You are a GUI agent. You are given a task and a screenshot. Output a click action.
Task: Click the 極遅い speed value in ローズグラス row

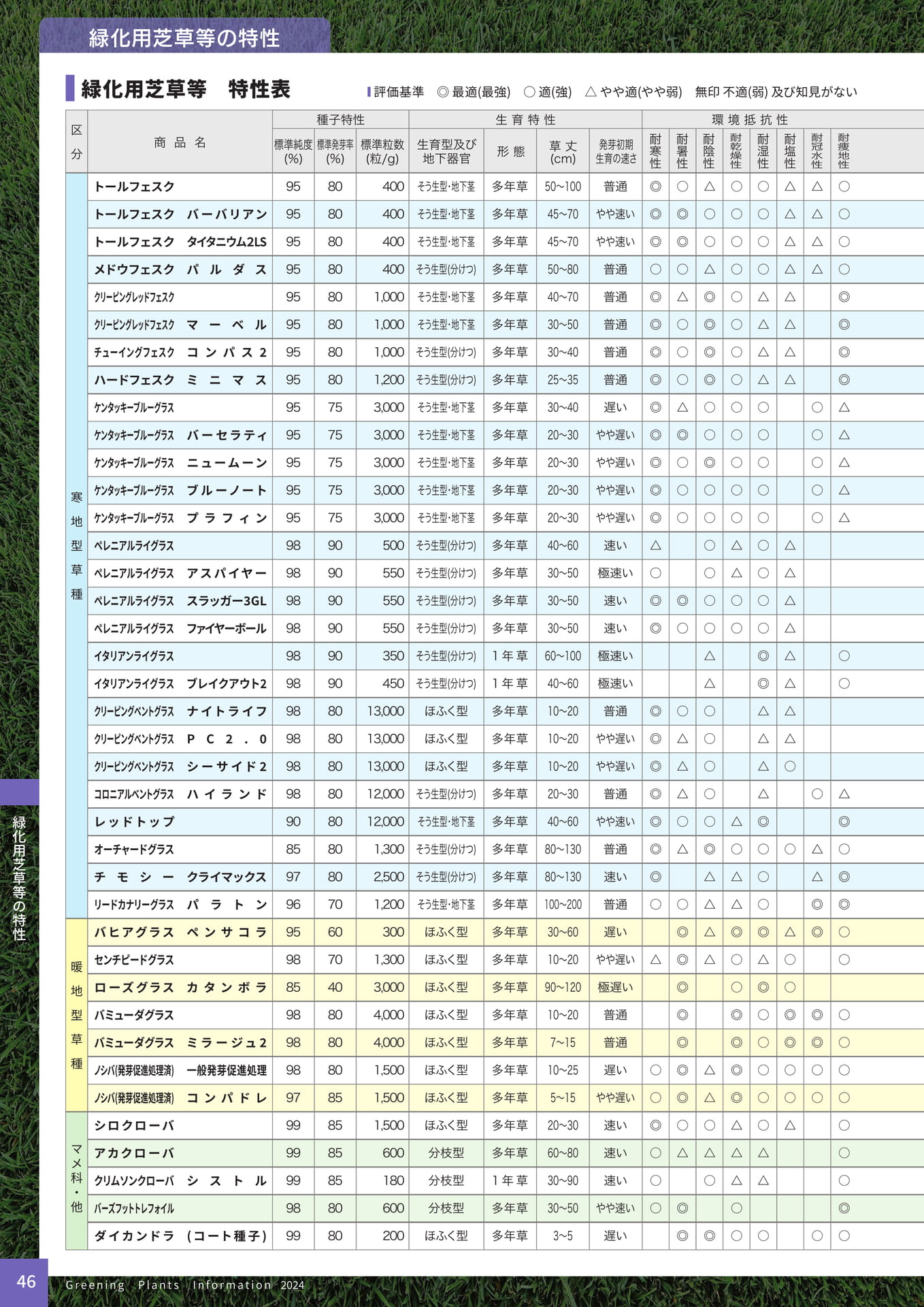tap(616, 987)
